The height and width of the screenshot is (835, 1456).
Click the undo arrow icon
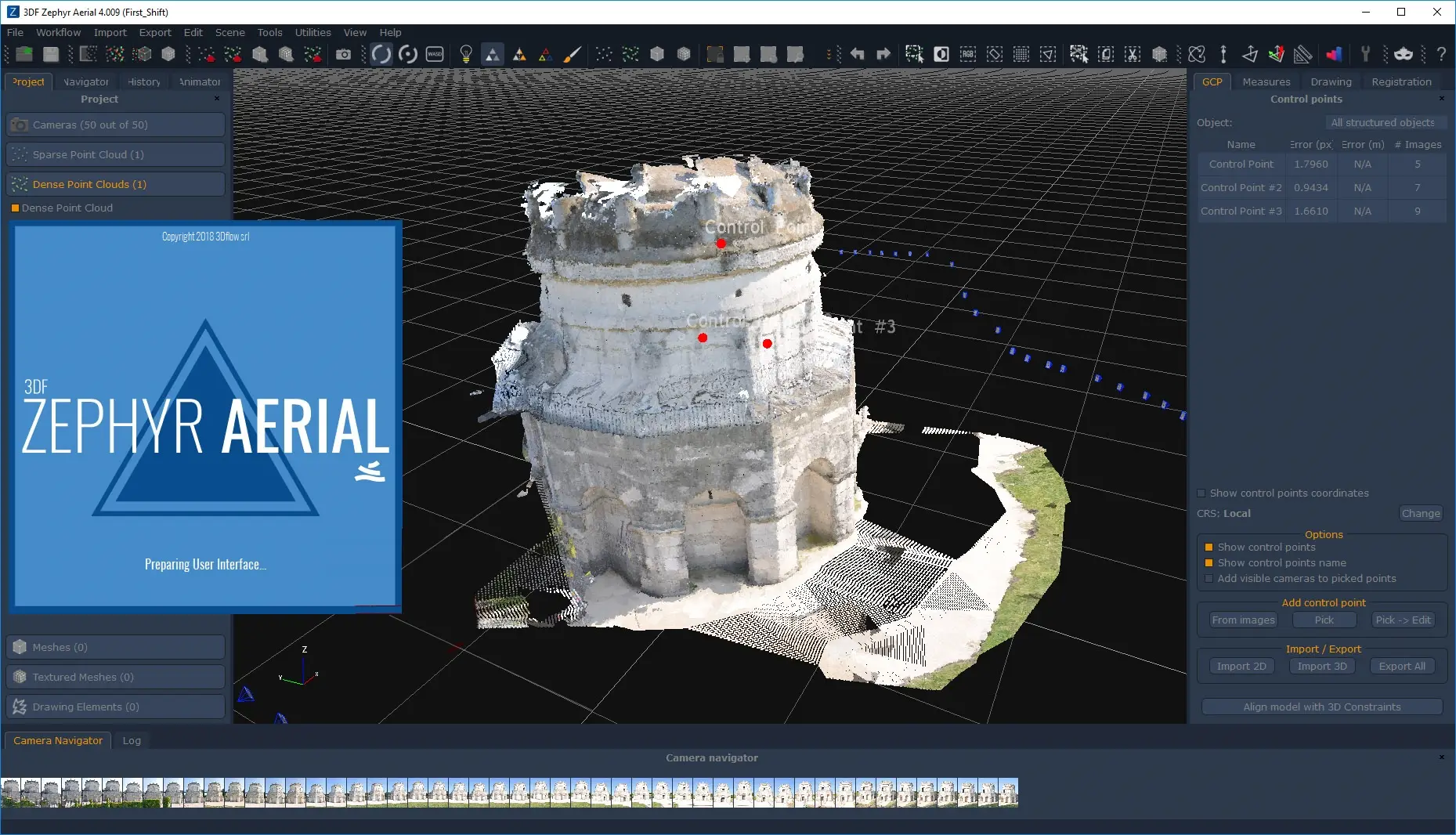(x=857, y=54)
